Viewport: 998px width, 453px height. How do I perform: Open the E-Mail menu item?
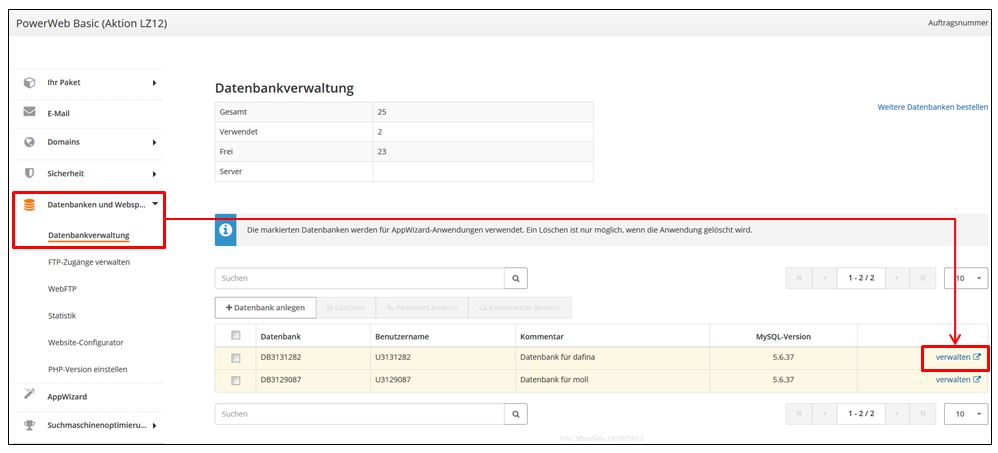pyautogui.click(x=59, y=114)
